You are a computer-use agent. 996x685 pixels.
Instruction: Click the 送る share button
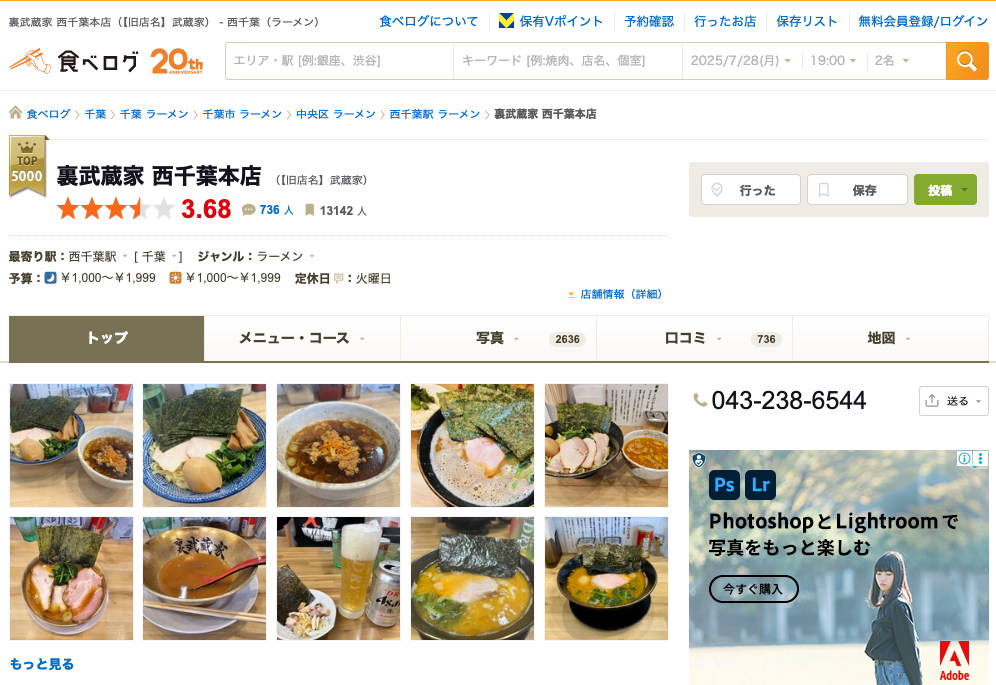click(x=953, y=401)
